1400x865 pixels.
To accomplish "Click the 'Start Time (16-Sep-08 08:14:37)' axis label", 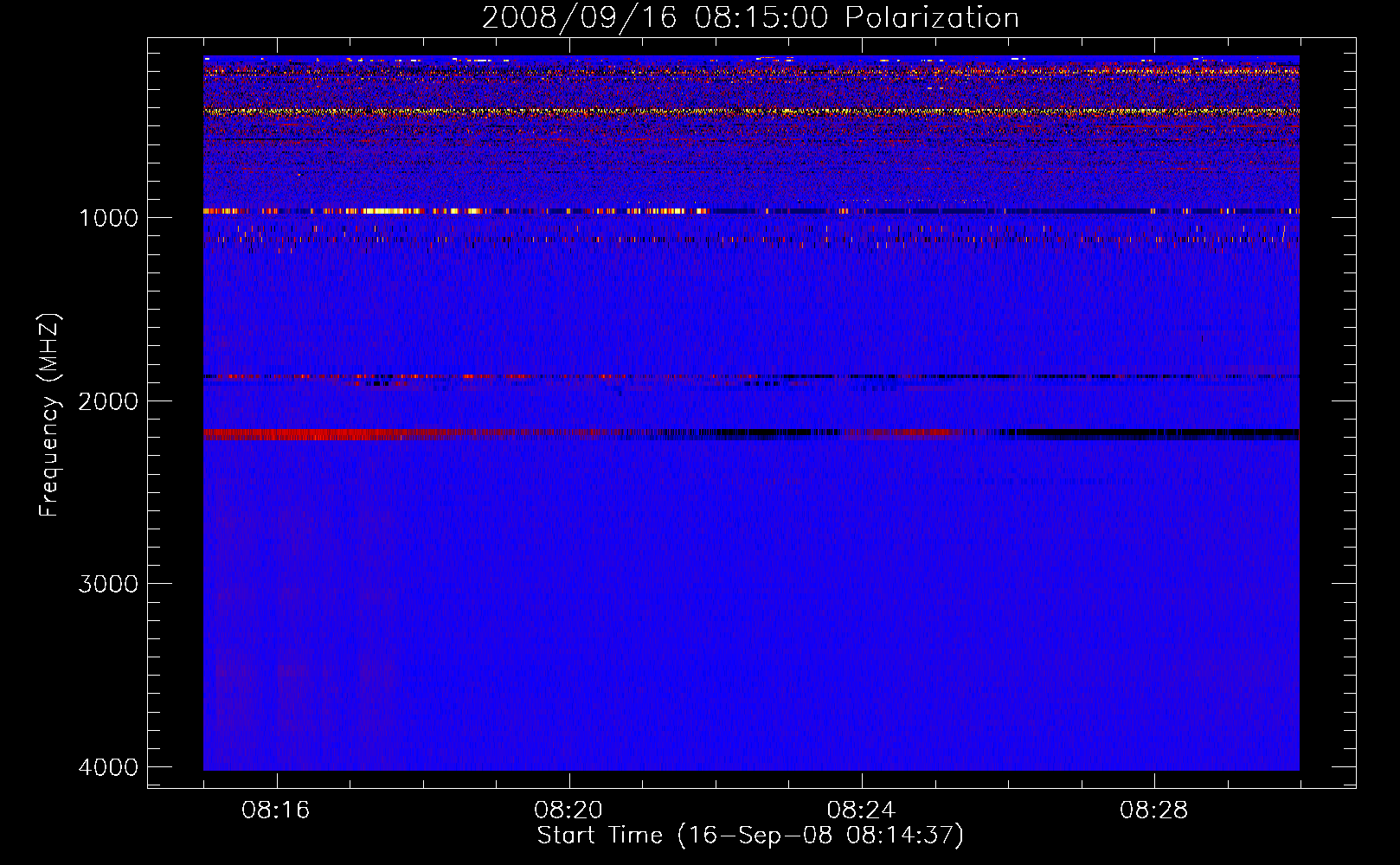I will pyautogui.click(x=750, y=836).
